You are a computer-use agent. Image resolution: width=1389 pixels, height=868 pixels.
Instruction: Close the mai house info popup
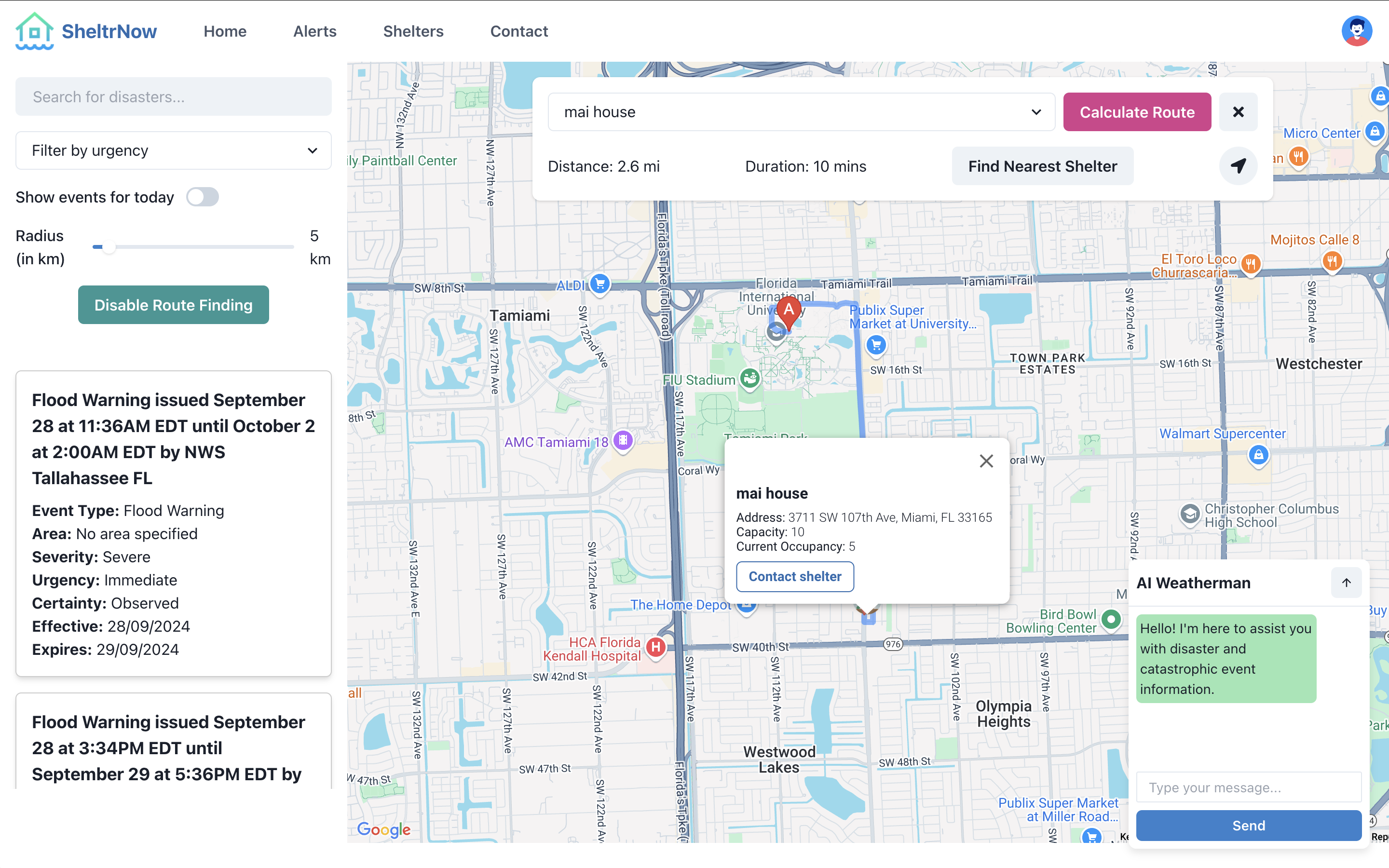986,461
